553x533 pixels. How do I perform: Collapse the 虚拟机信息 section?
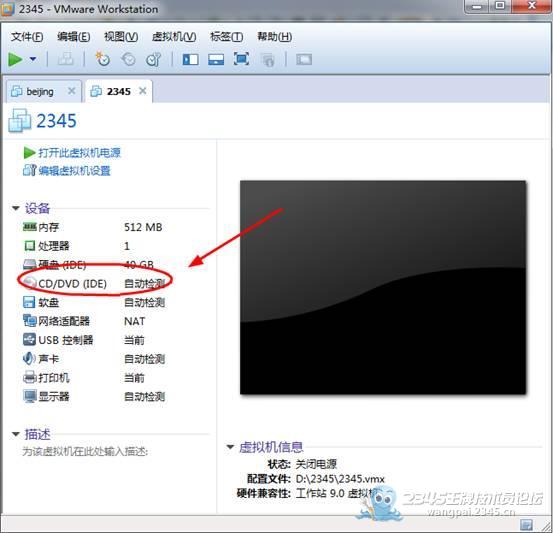(x=230, y=447)
